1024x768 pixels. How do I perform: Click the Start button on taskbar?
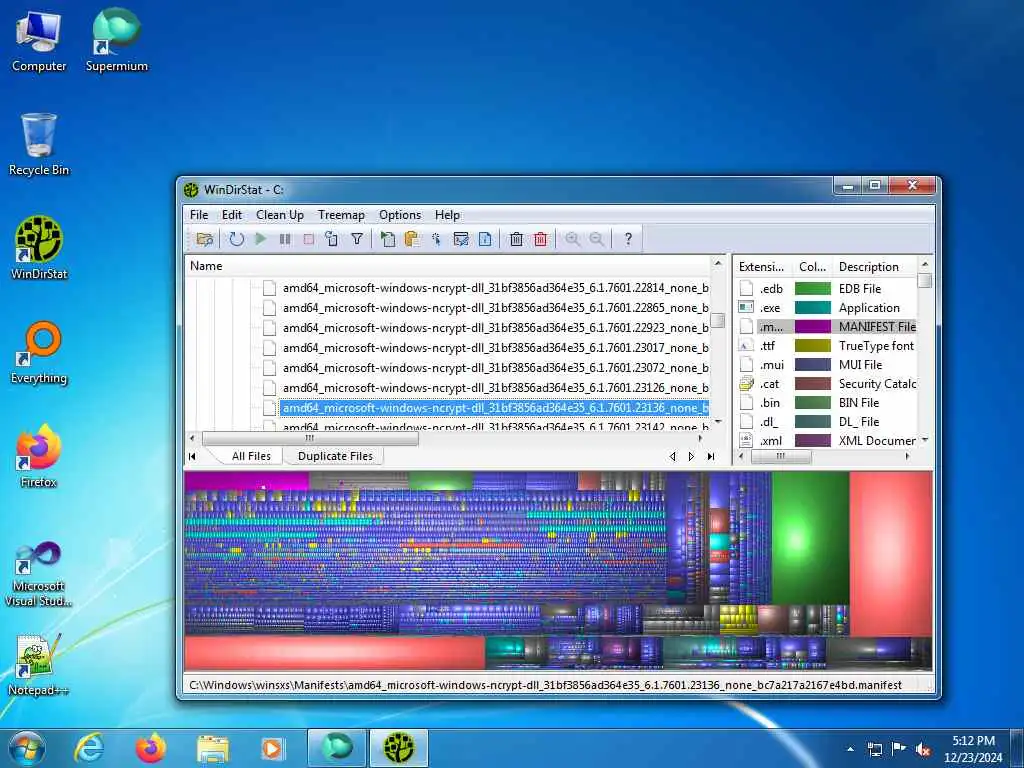pyautogui.click(x=26, y=748)
